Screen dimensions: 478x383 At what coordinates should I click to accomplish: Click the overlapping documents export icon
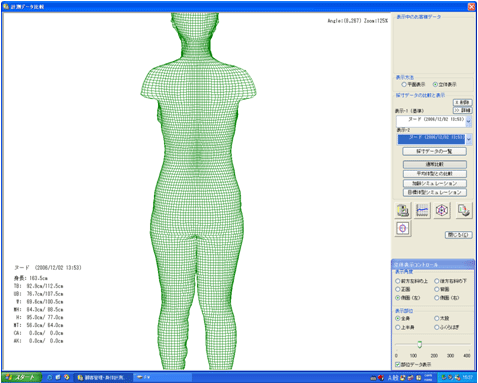tap(464, 210)
